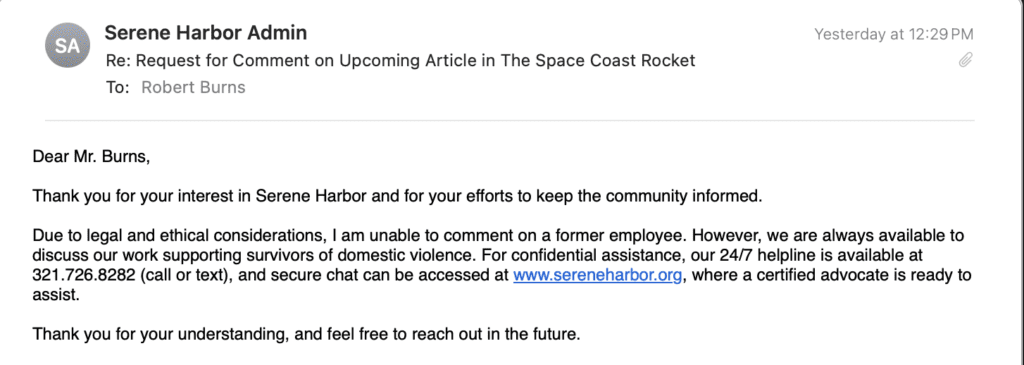This screenshot has height=365, width=1024.
Task: Click the 'Re: Request for Comment' subject line
Action: click(x=400, y=61)
